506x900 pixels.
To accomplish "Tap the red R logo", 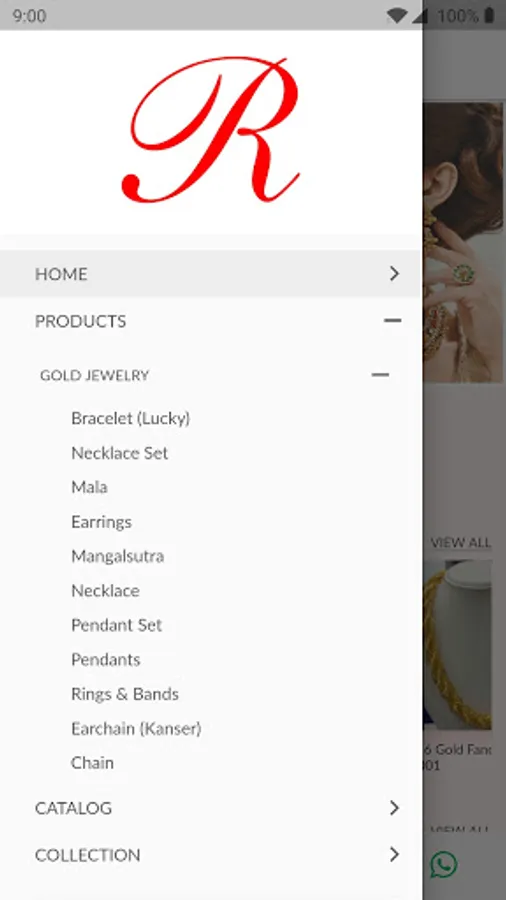I will click(x=211, y=130).
